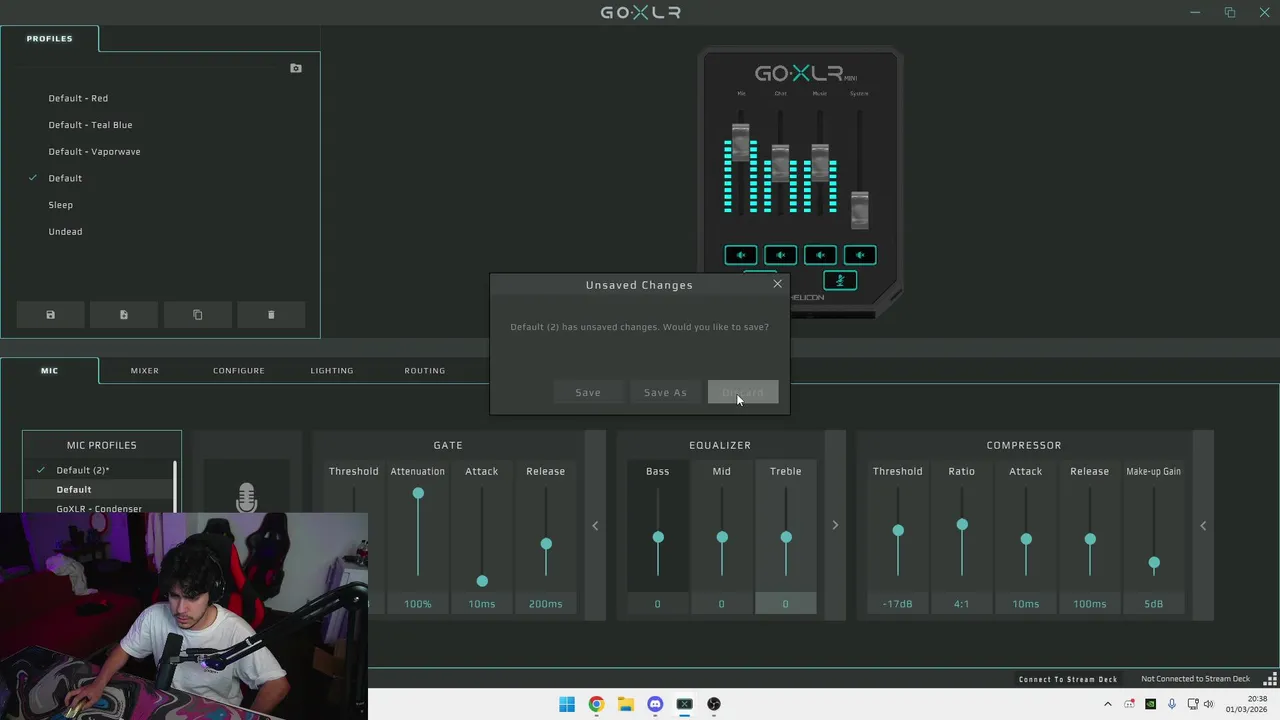Click the Chat fader on the device
1280x720 pixels.
point(780,162)
